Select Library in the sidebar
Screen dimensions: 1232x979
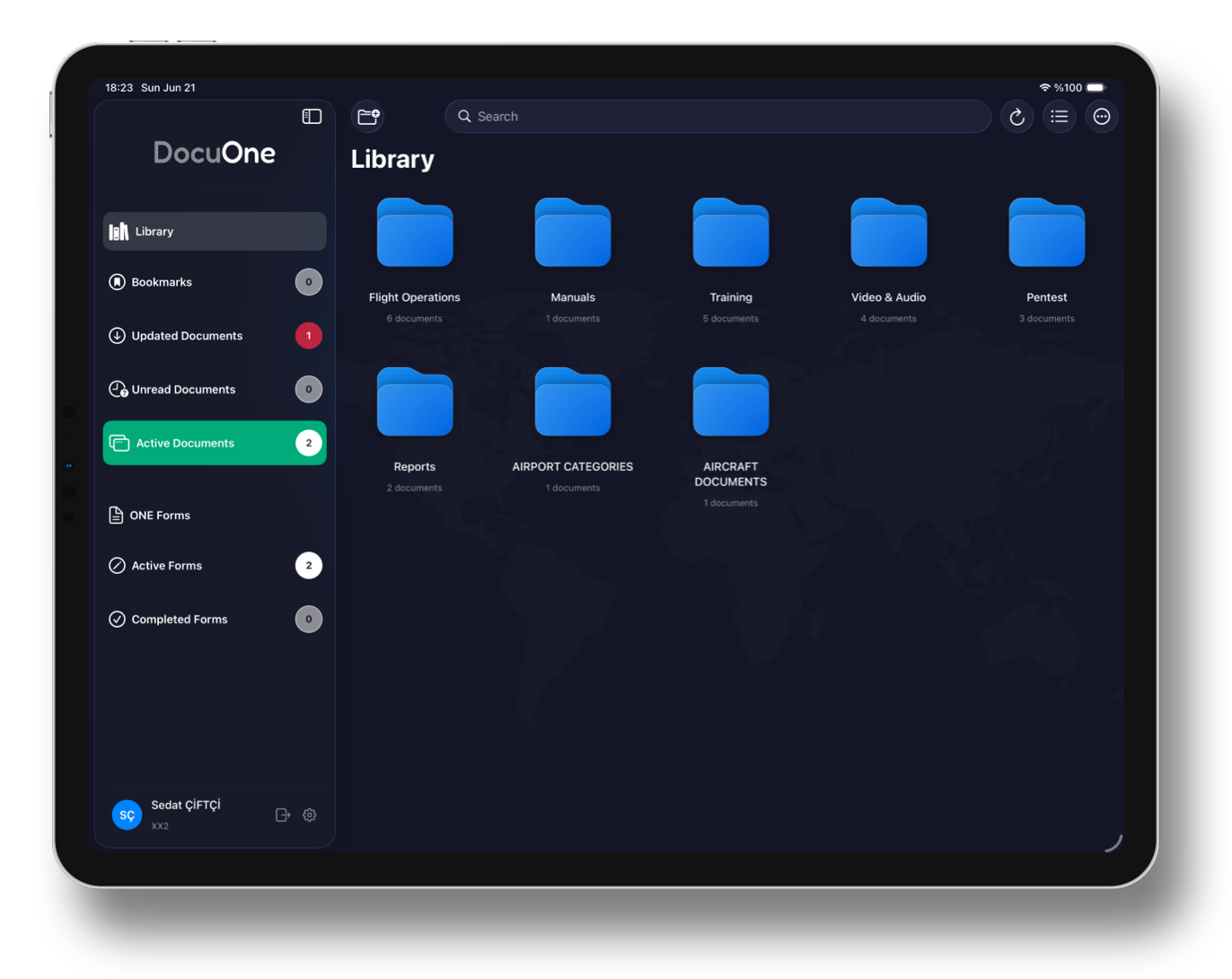pos(215,232)
